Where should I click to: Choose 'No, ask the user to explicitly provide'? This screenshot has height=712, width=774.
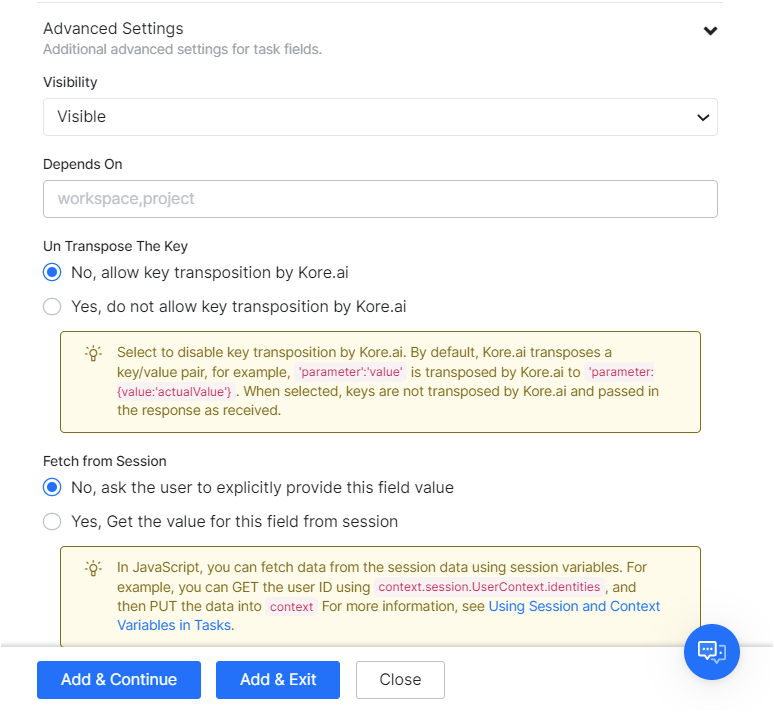[x=52, y=488]
